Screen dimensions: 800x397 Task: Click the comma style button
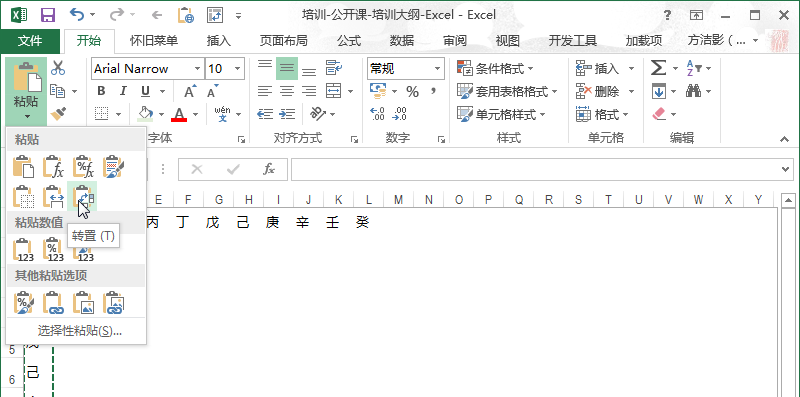coord(434,91)
